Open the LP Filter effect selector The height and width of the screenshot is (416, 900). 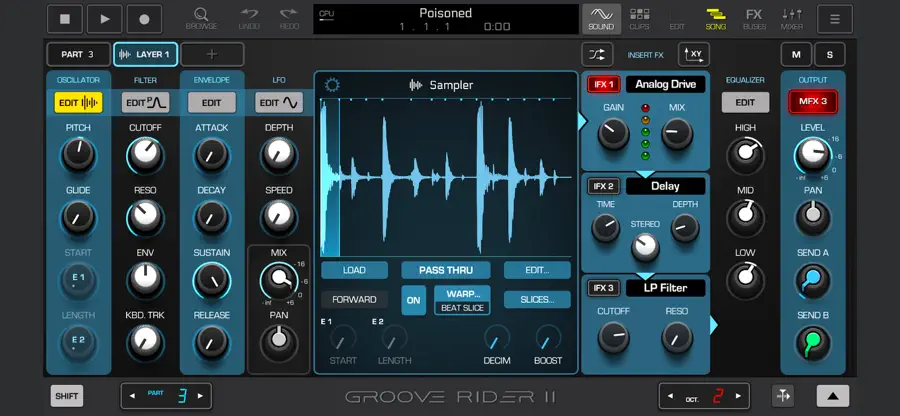[665, 287]
